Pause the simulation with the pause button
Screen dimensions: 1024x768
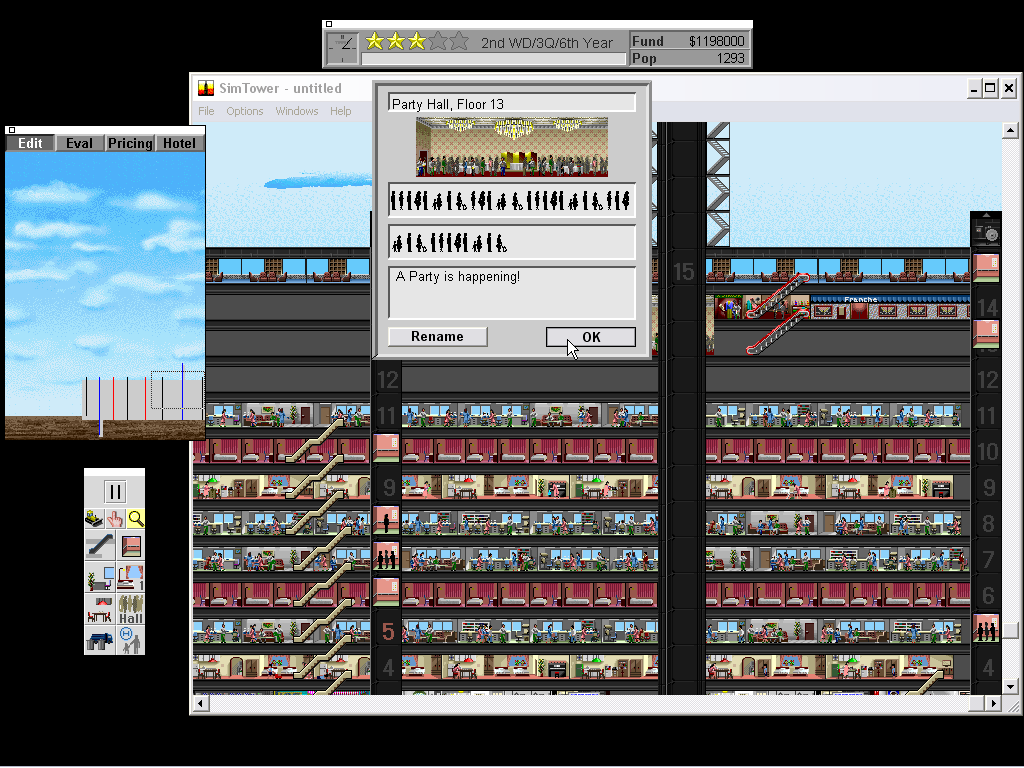[115, 492]
